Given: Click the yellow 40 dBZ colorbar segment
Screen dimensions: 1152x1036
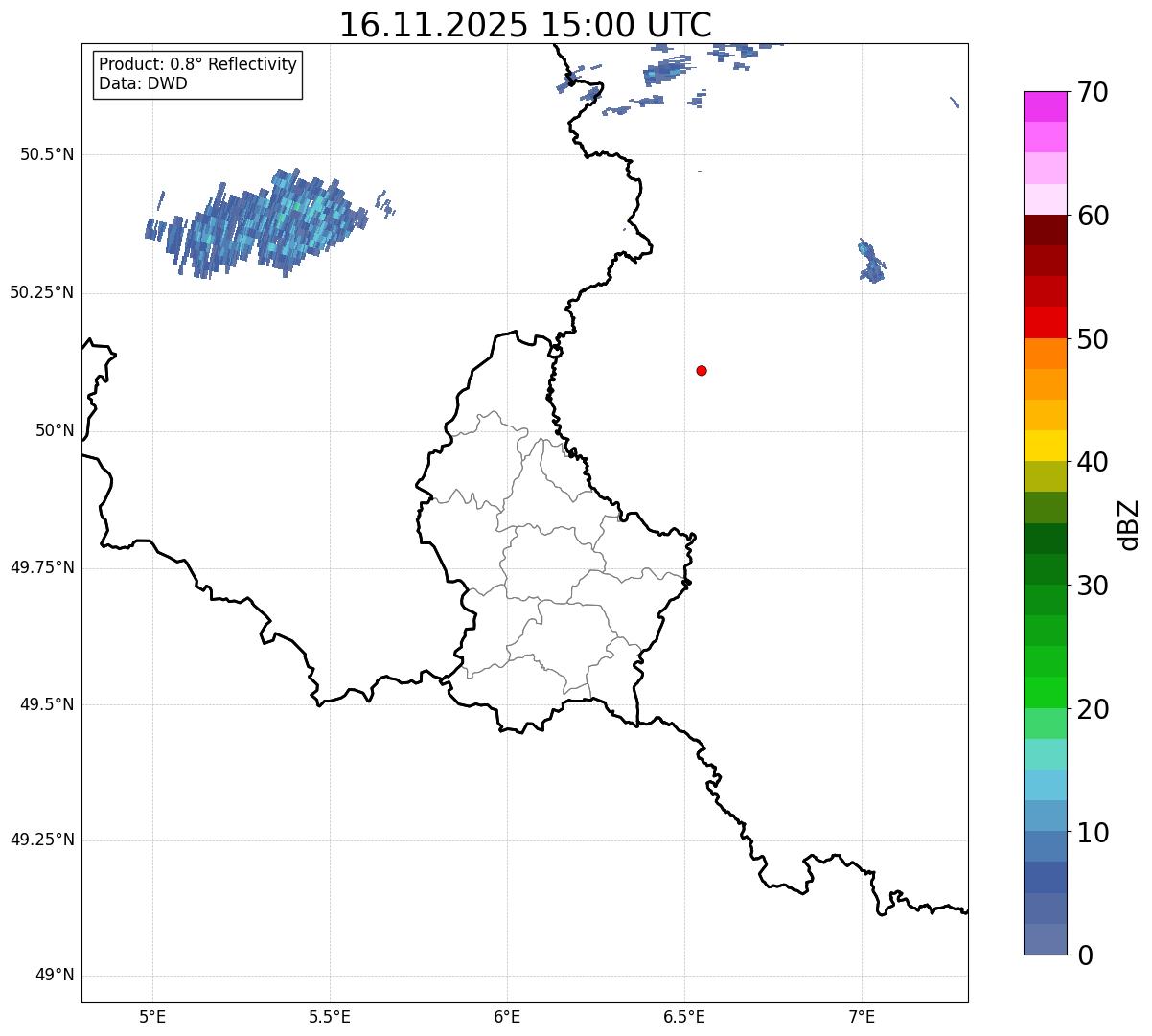Looking at the screenshot, I should pos(1046,446).
